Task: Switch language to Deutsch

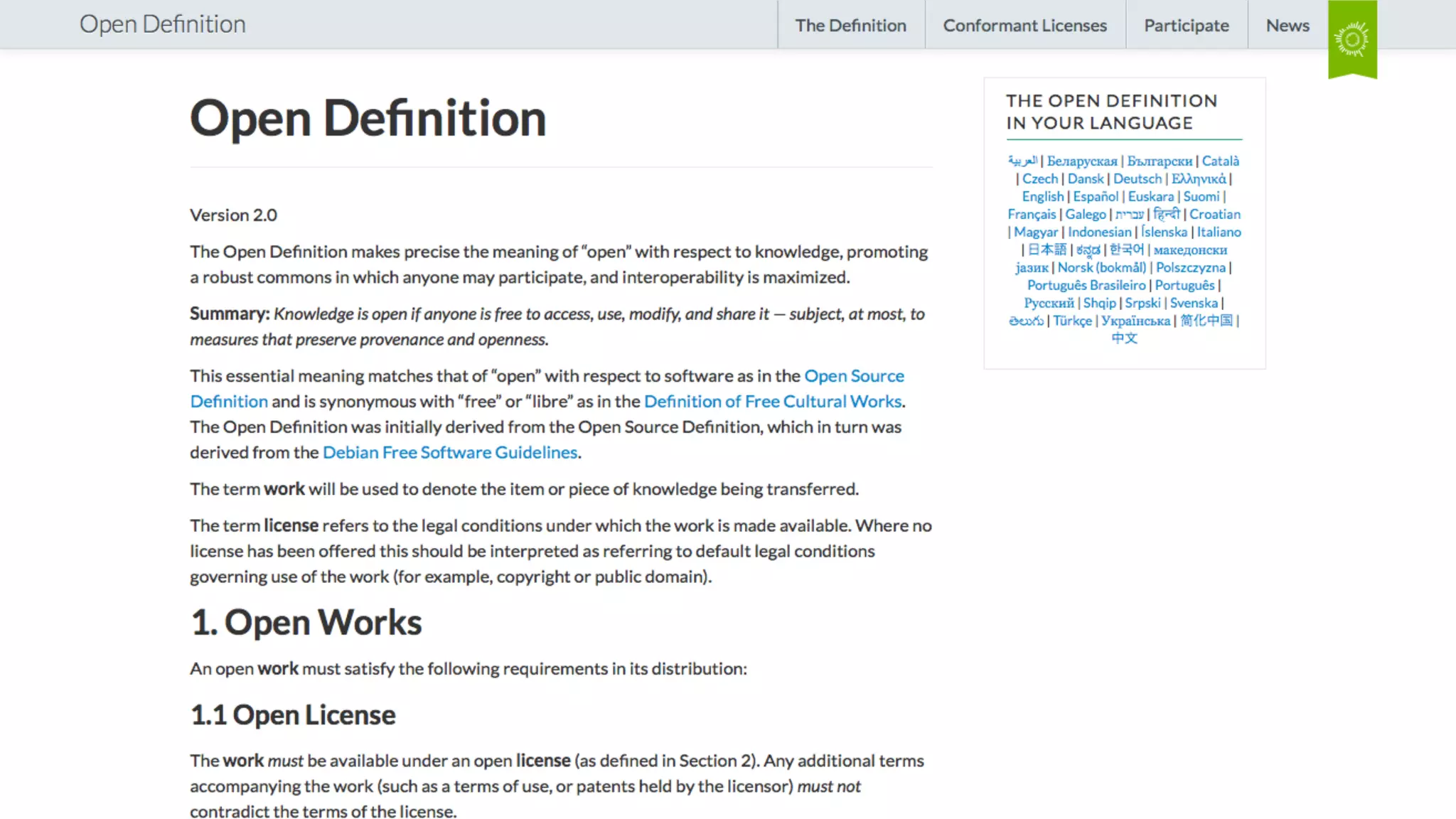Action: (x=1137, y=178)
